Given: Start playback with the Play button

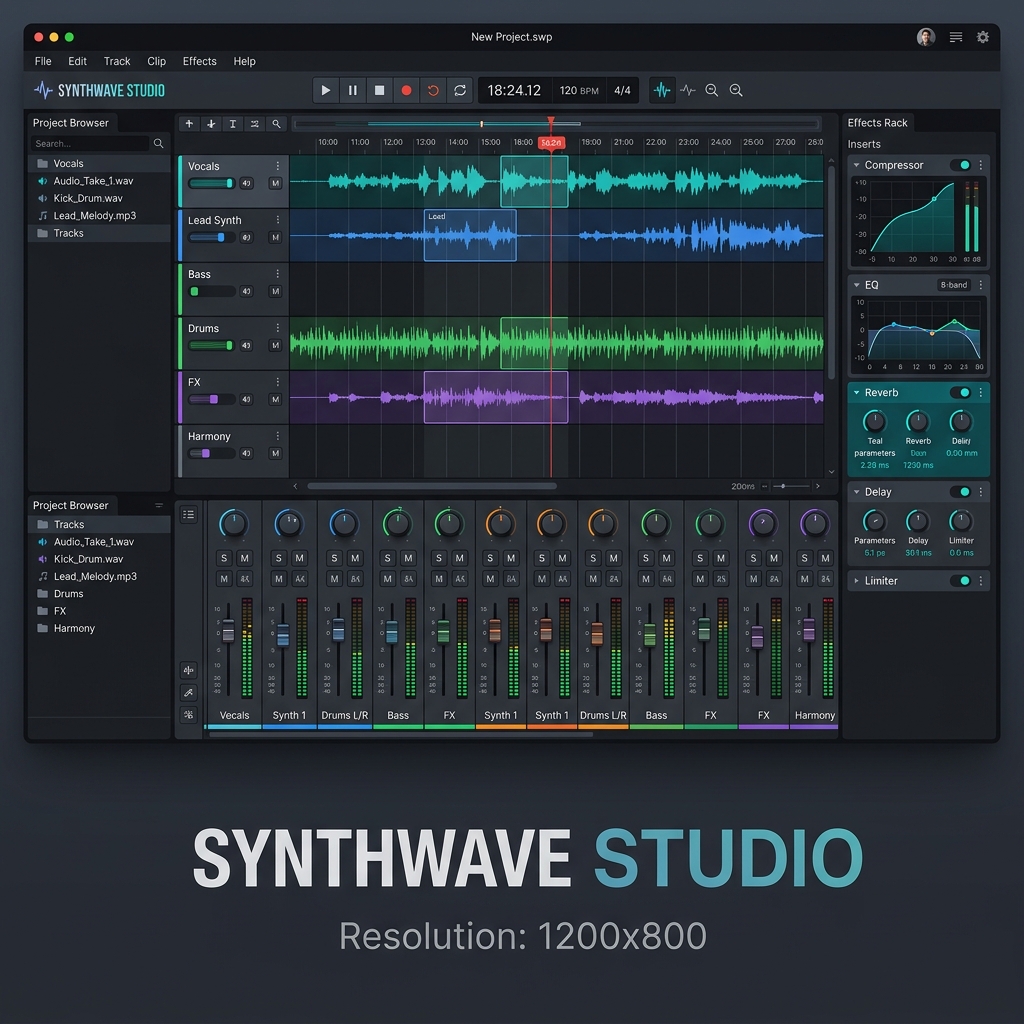Looking at the screenshot, I should click(325, 90).
